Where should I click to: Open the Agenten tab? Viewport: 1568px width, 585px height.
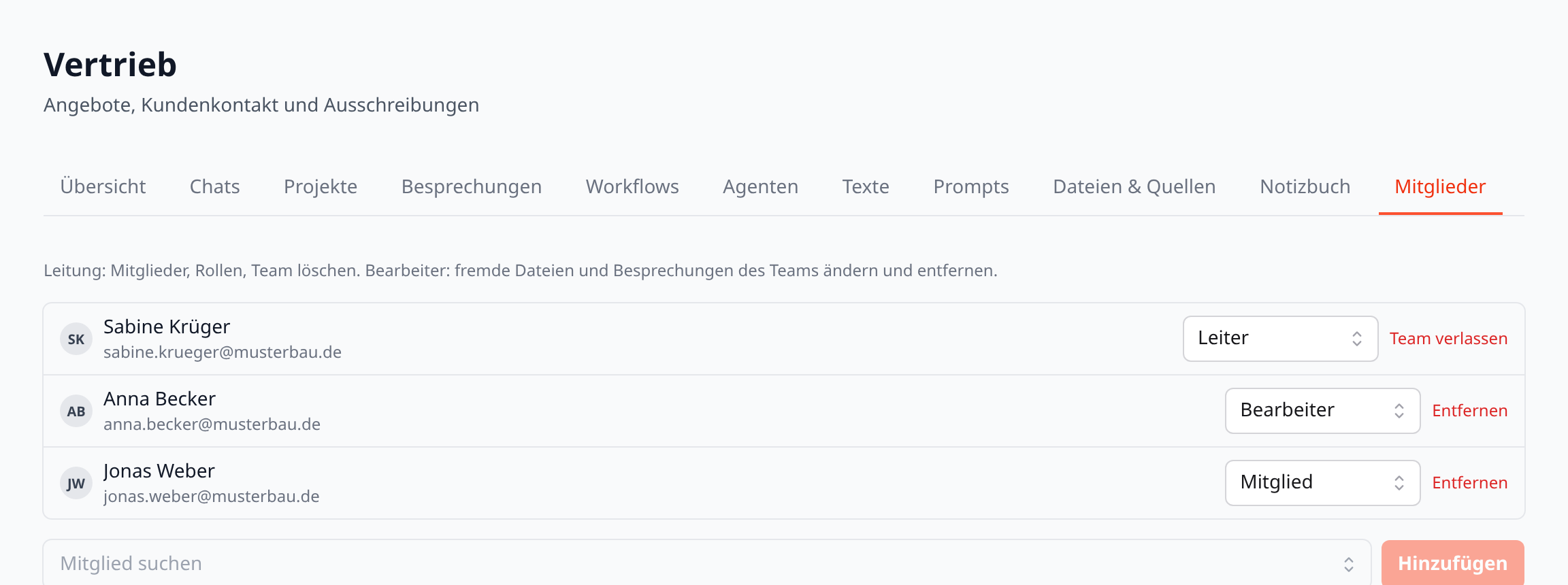click(x=760, y=186)
